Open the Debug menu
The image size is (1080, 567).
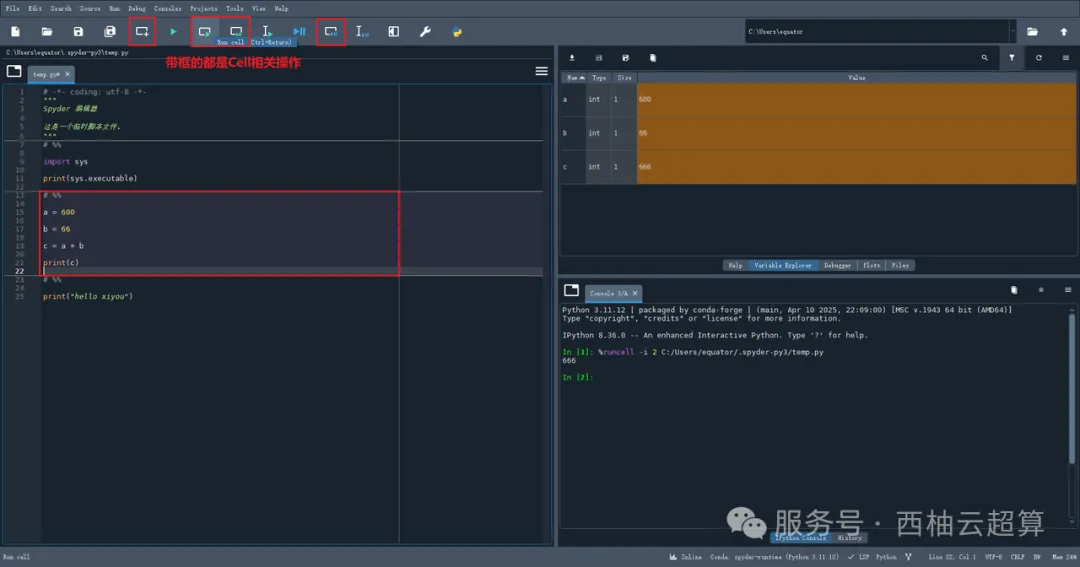tap(137, 8)
